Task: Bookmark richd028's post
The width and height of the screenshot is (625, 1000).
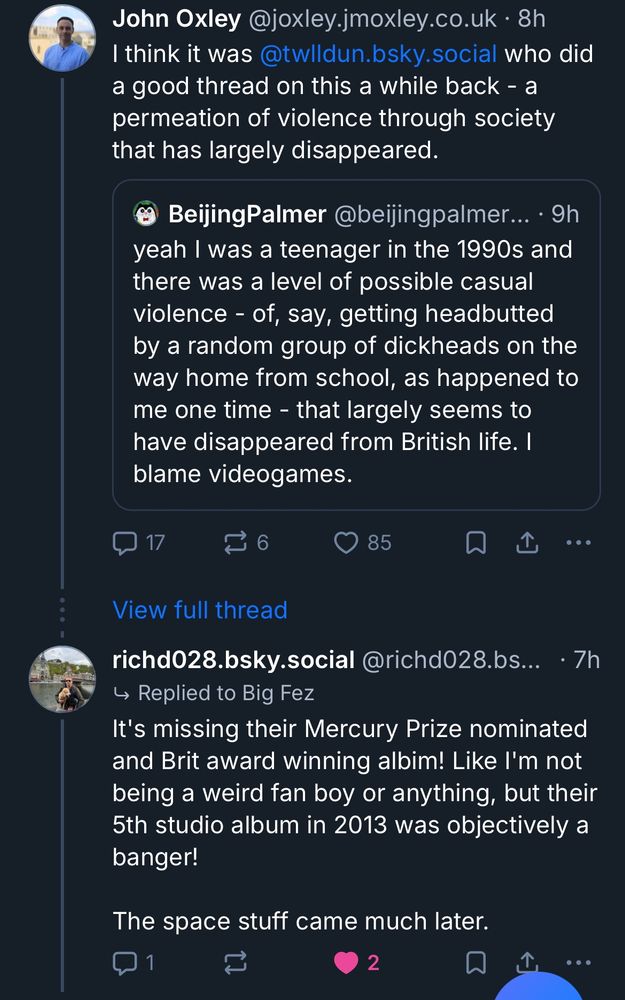Action: coord(477,963)
